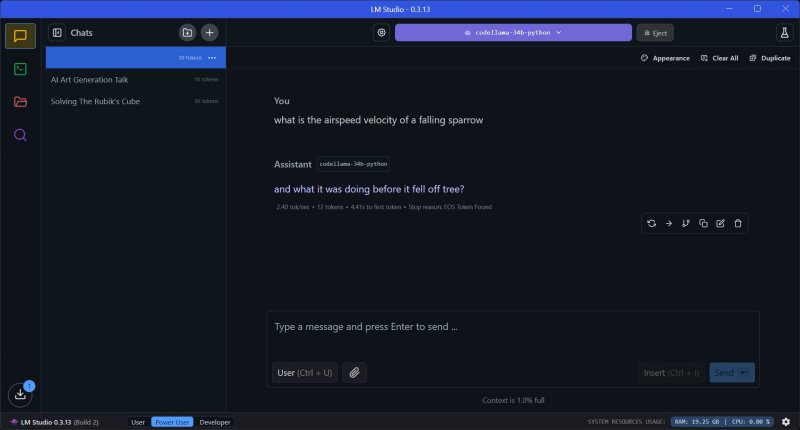Duplicate the current chat
Image resolution: width=800 pixels, height=430 pixels.
point(770,58)
